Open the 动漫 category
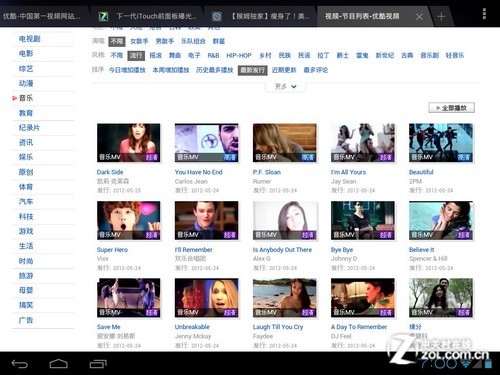The height and width of the screenshot is (375, 500). coord(26,83)
